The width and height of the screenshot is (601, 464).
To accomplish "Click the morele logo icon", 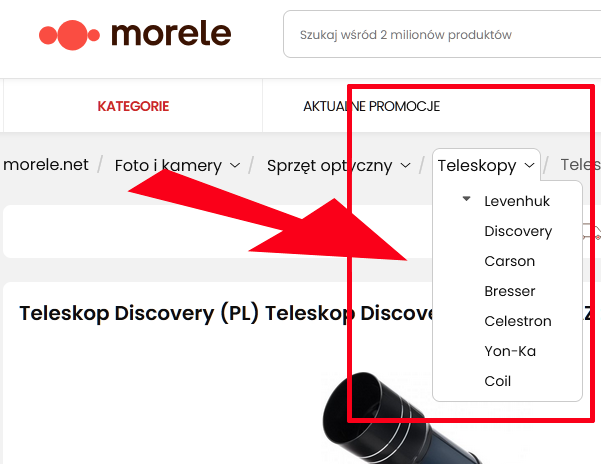I will click(x=70, y=34).
